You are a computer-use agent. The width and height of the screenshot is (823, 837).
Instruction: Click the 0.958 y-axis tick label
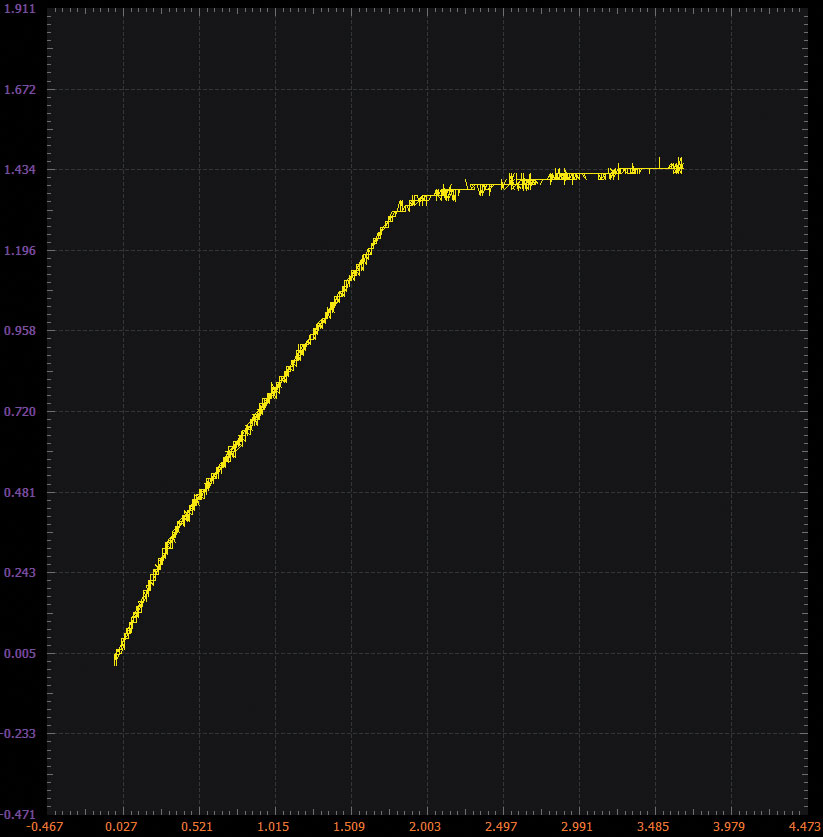19,331
